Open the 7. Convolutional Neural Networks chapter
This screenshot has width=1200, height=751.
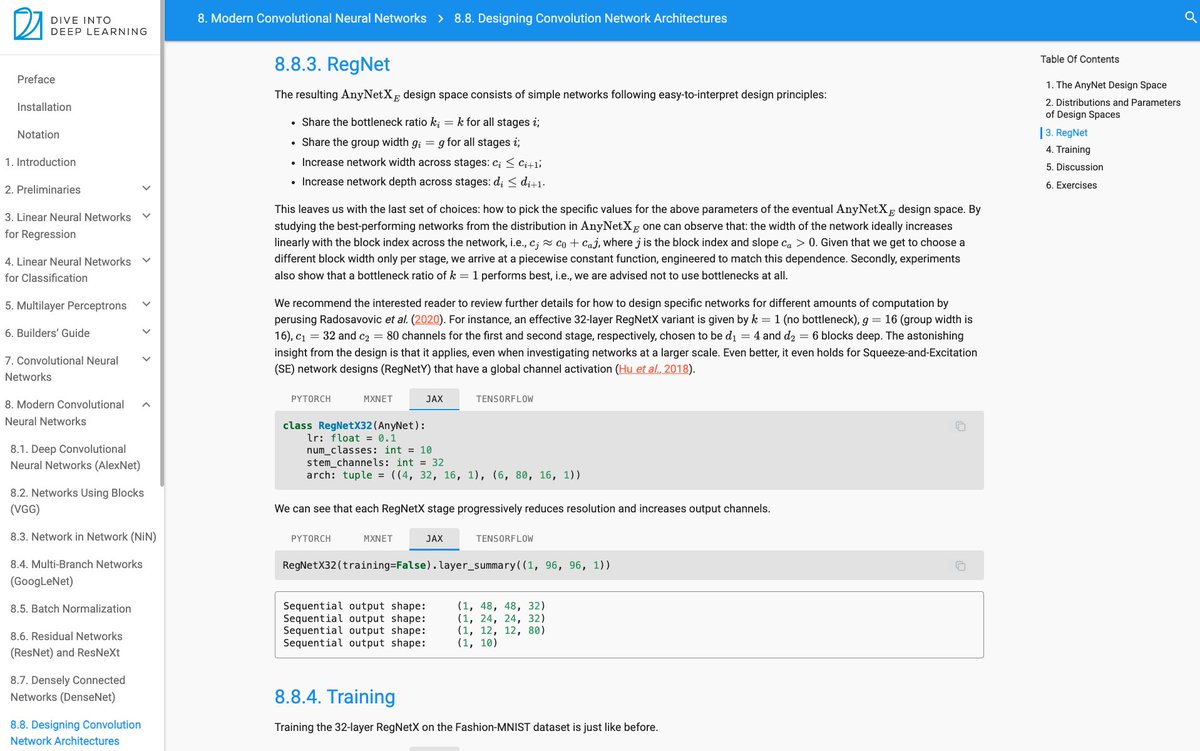[61, 368]
